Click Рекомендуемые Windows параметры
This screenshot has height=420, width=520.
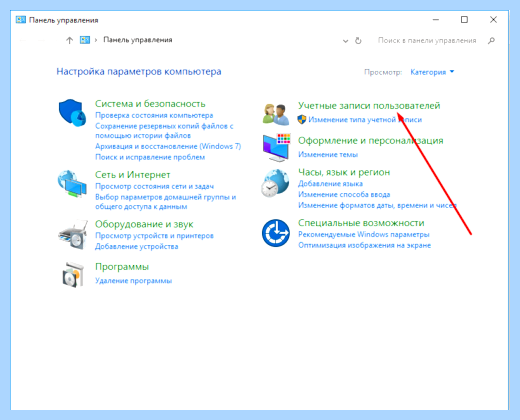pyautogui.click(x=364, y=234)
